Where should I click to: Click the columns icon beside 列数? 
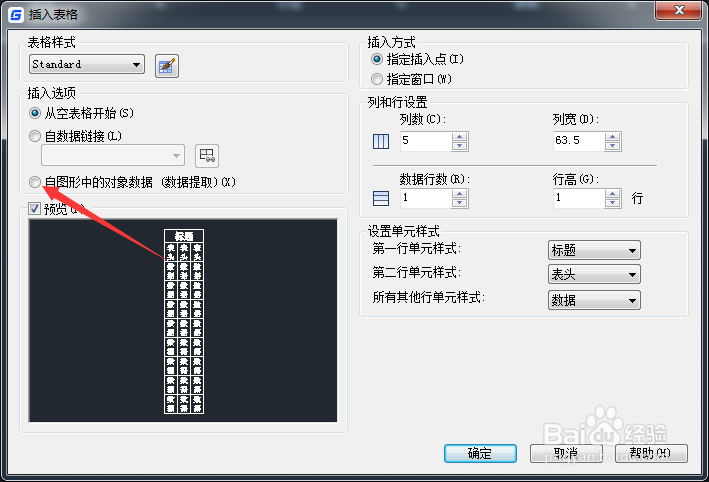(381, 141)
